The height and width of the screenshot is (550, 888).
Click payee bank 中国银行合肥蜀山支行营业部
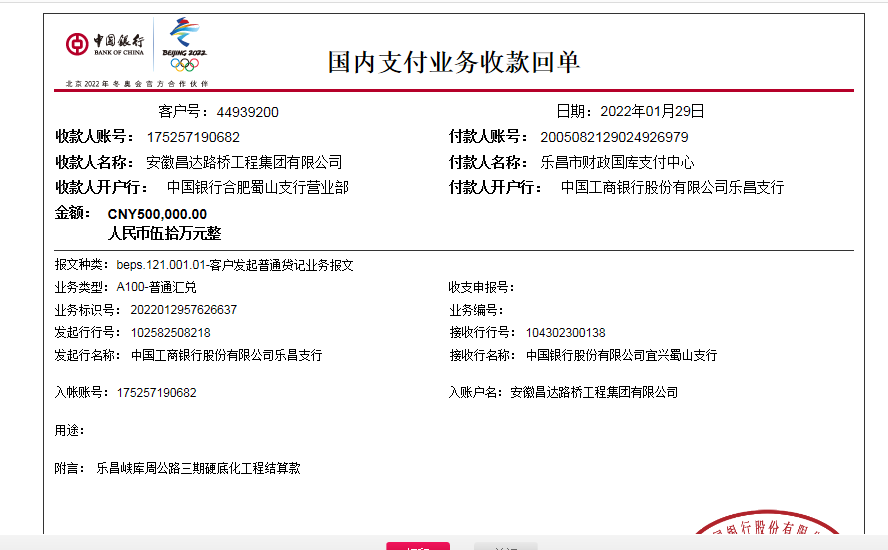pos(257,187)
